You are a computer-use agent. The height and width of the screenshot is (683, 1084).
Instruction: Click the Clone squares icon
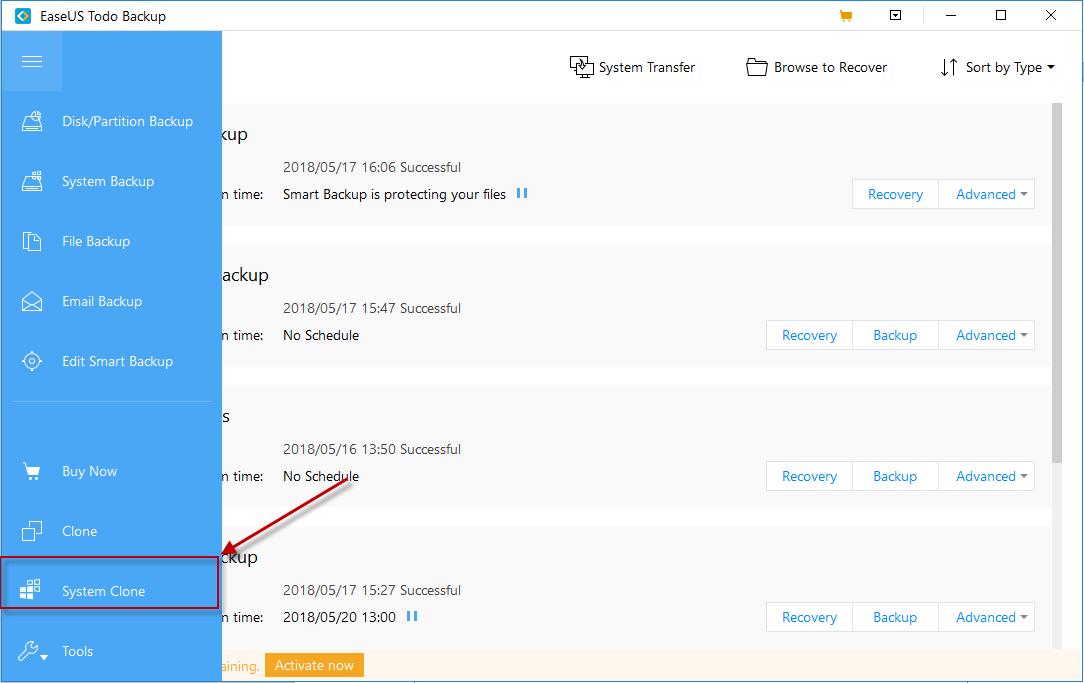pos(32,531)
